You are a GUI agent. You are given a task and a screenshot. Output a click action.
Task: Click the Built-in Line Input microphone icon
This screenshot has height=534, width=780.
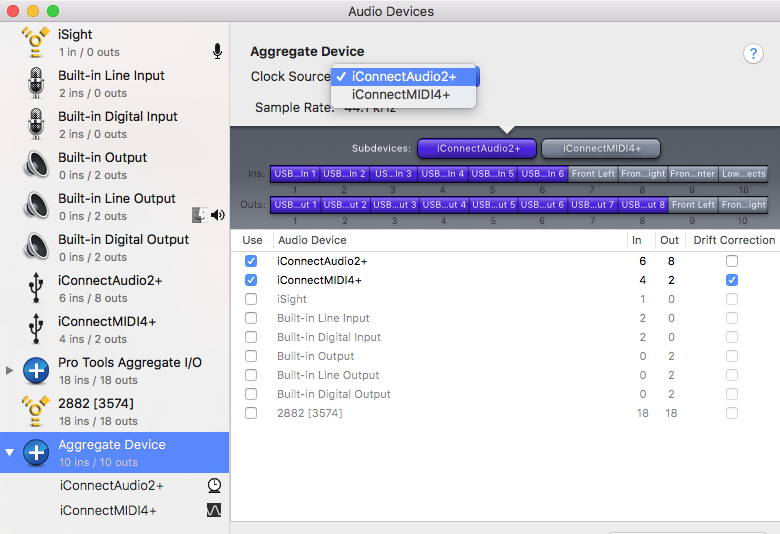(x=36, y=83)
